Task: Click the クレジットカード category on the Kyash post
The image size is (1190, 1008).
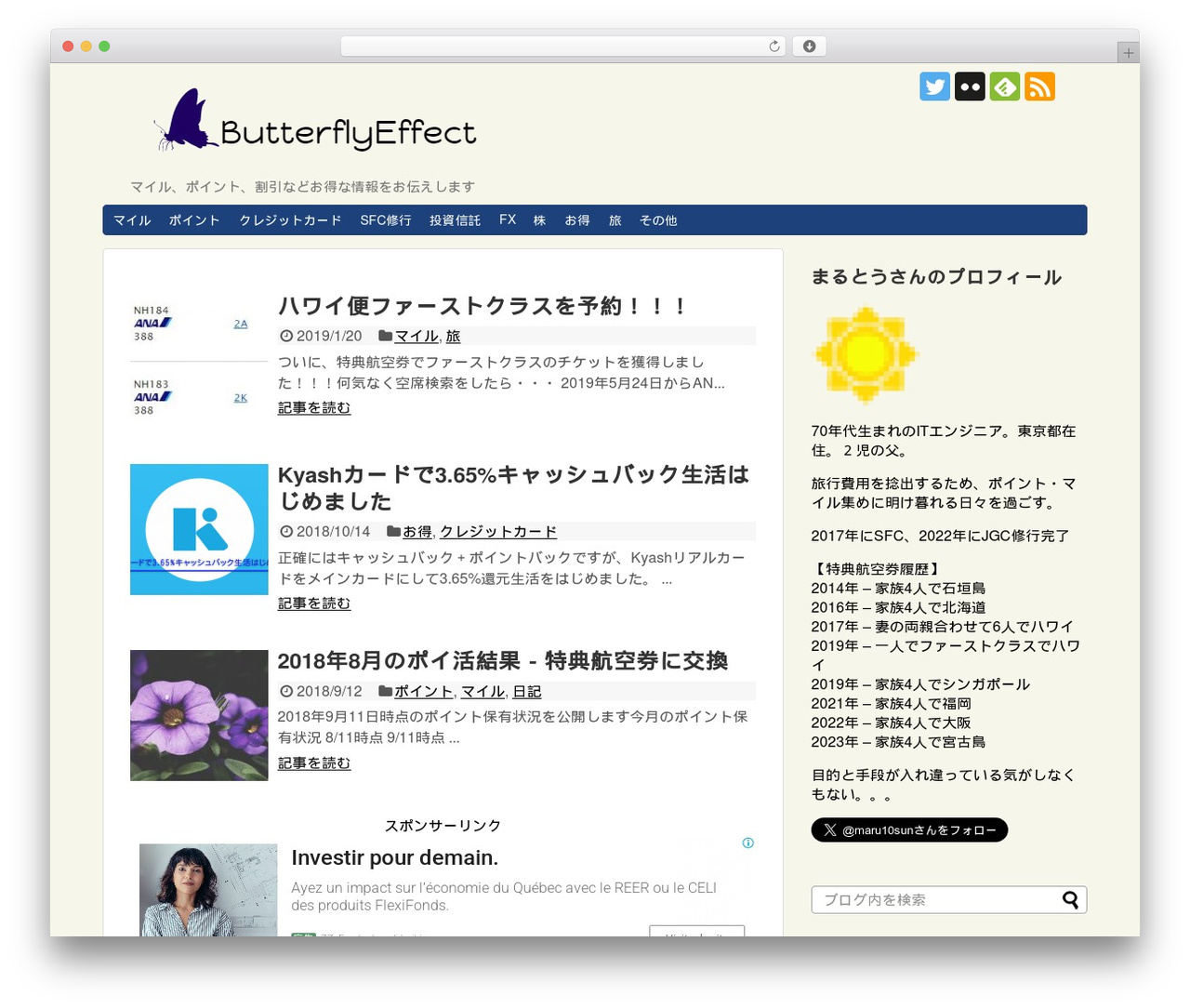Action: click(x=498, y=531)
